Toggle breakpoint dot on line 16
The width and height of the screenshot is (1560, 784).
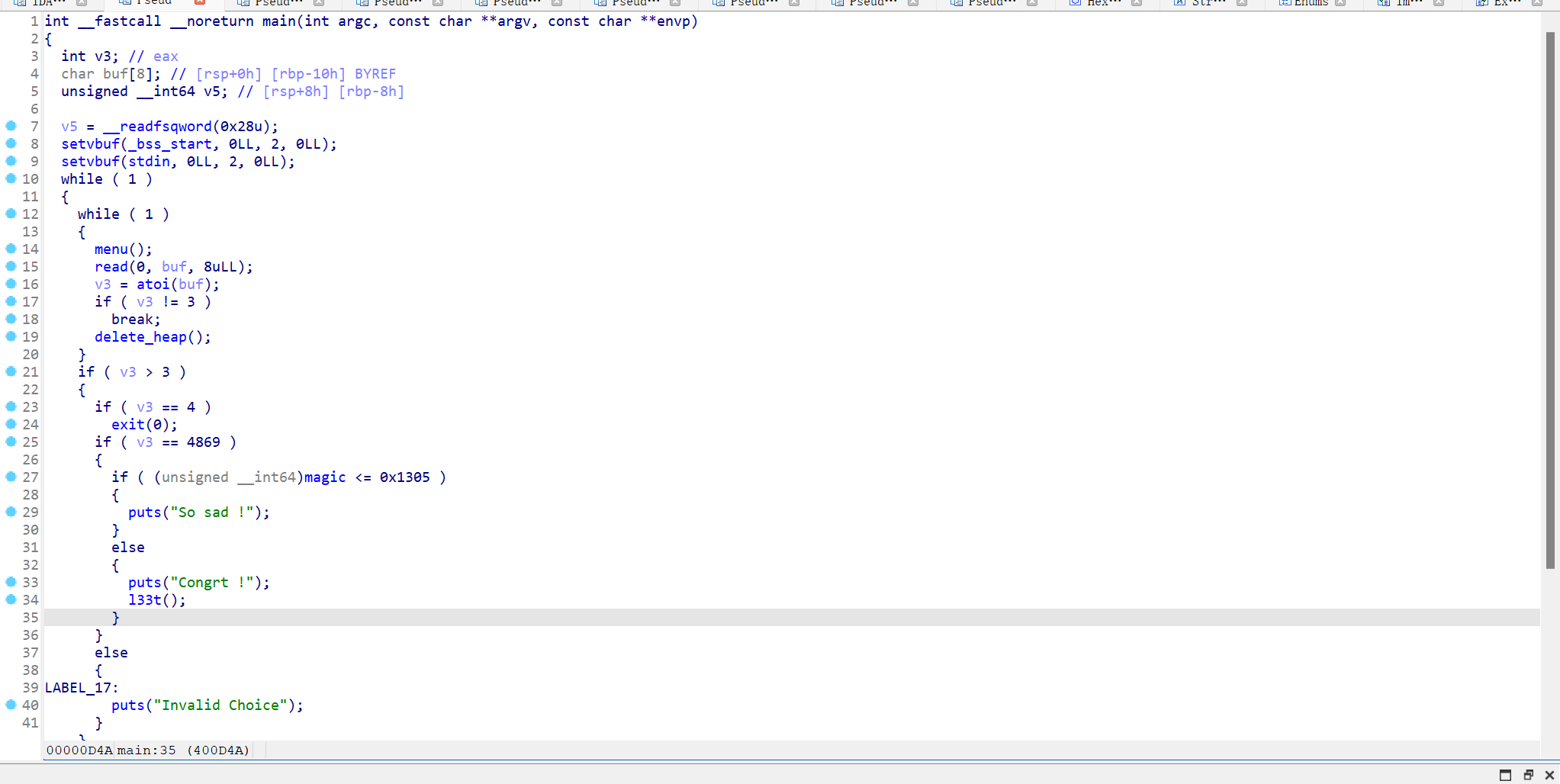[x=11, y=284]
